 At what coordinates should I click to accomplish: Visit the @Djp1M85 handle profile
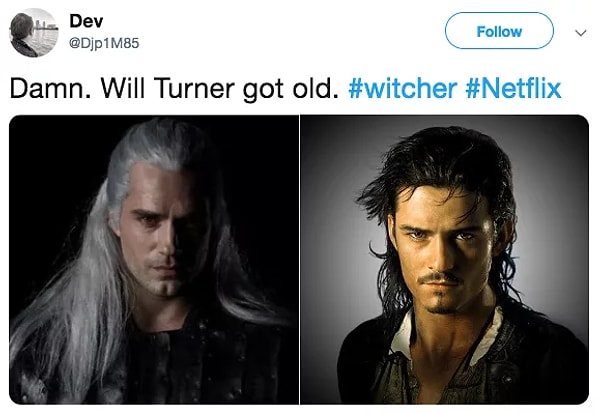[104, 43]
